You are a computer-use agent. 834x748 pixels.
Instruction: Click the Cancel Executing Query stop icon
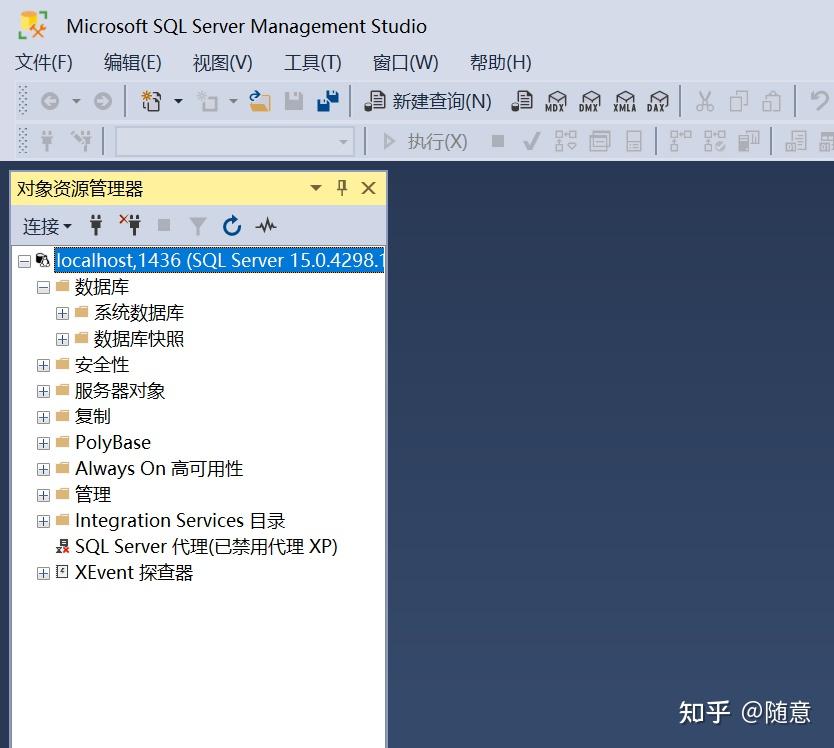click(498, 141)
